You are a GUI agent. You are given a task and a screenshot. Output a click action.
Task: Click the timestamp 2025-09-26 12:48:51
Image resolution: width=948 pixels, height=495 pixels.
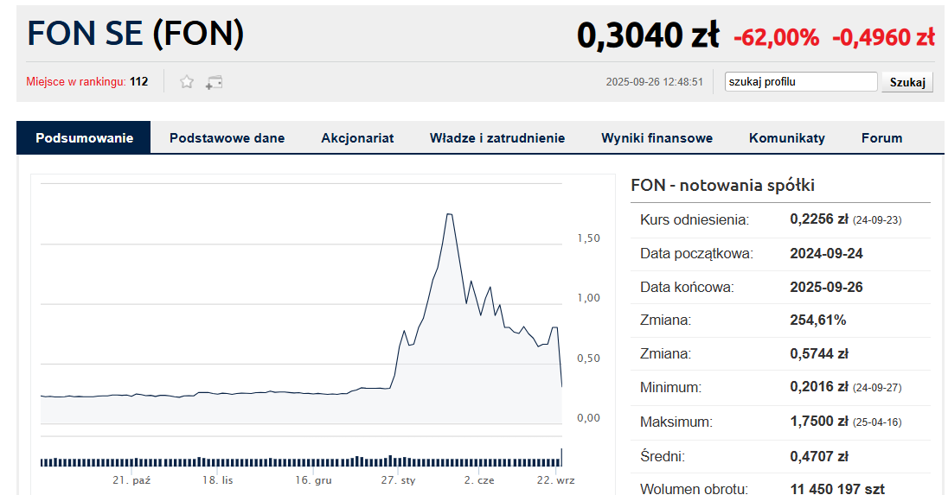pyautogui.click(x=654, y=82)
